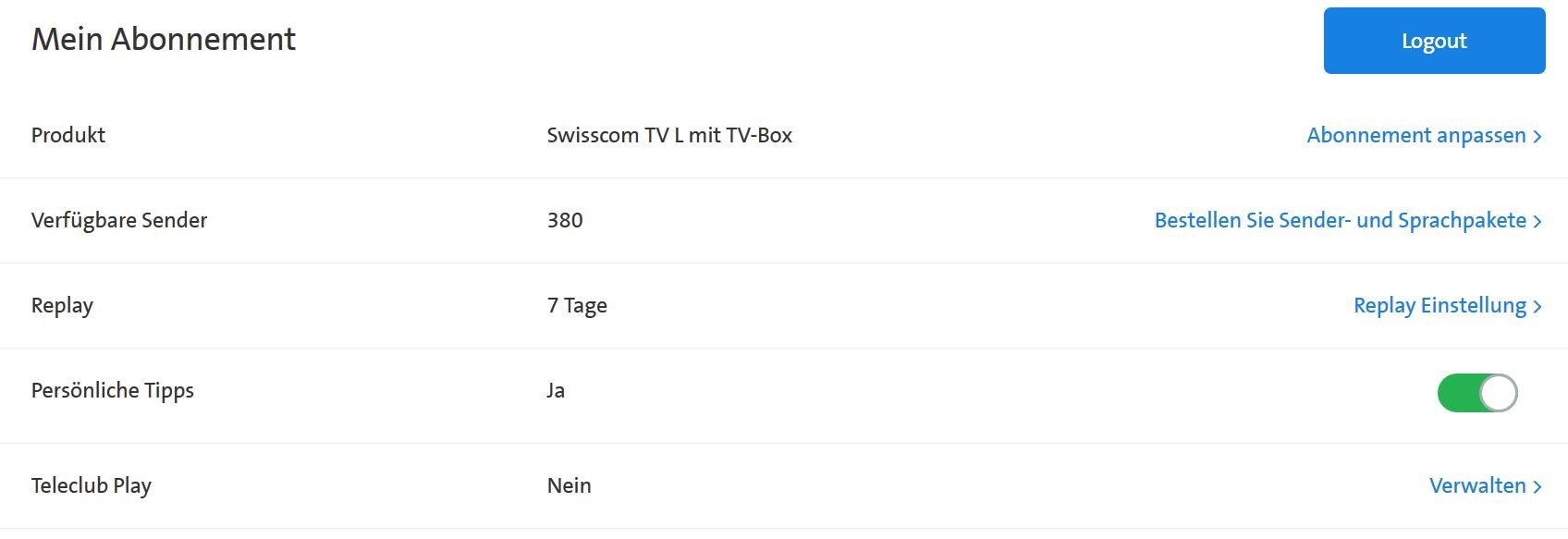1568x539 pixels.
Task: Click the Nein value for Teleclub Play
Action: [x=569, y=485]
